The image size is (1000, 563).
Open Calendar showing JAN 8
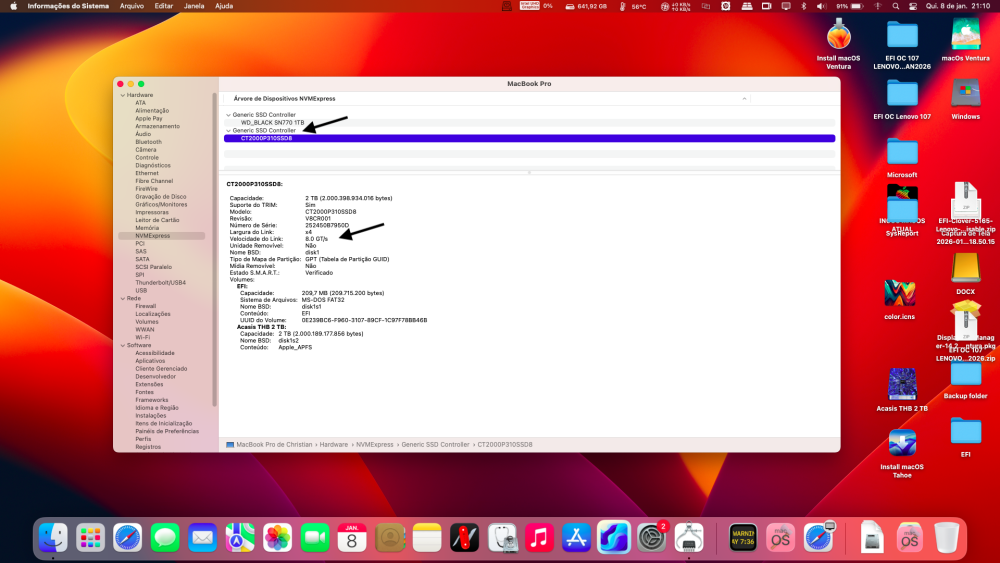[x=352, y=538]
